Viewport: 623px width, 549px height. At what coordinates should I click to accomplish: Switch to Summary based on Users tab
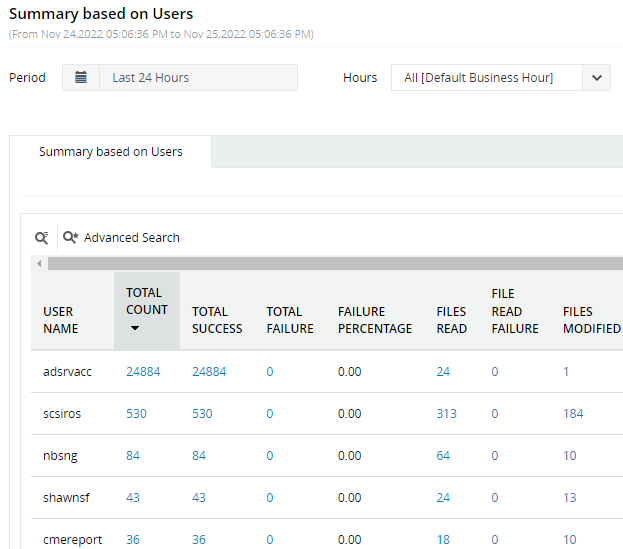point(110,152)
